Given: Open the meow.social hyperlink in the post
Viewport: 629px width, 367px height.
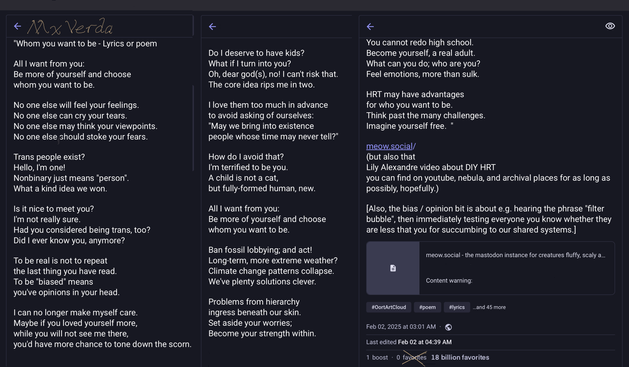Looking at the screenshot, I should pyautogui.click(x=391, y=146).
